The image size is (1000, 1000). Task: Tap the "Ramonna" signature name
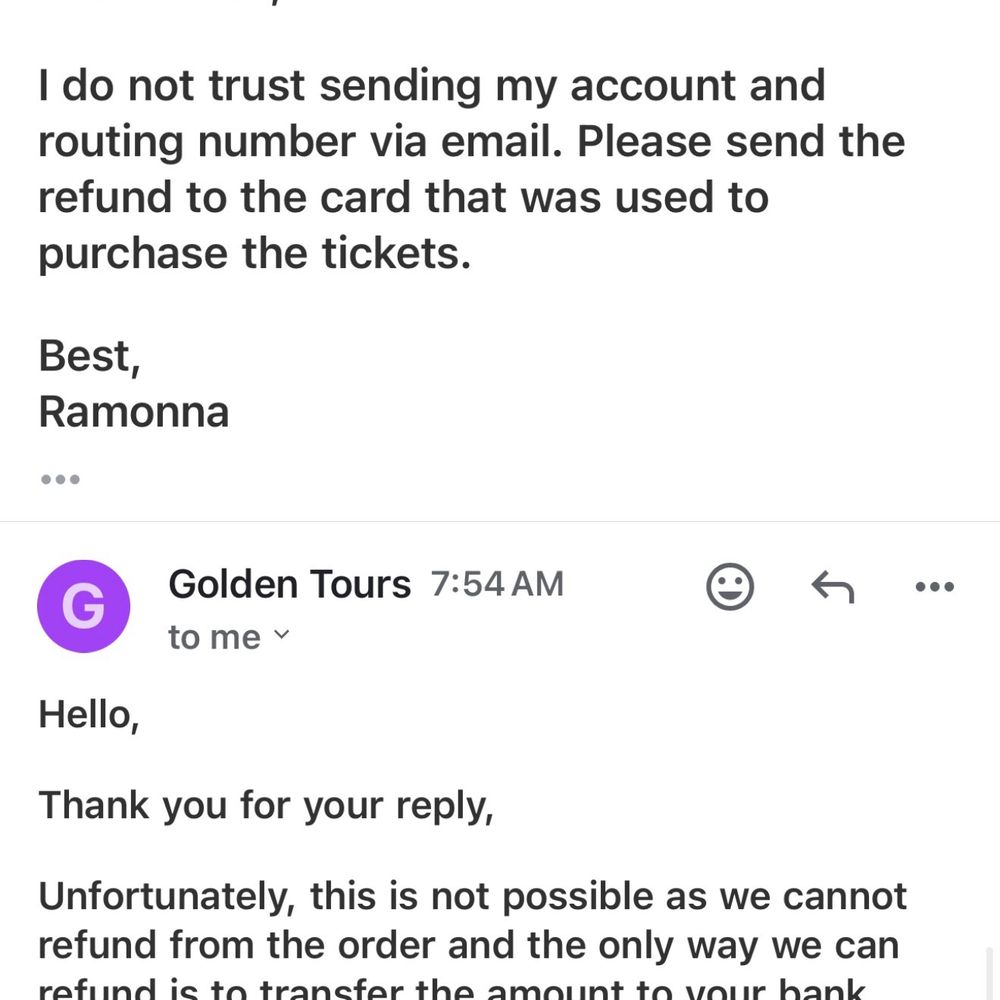click(x=133, y=412)
